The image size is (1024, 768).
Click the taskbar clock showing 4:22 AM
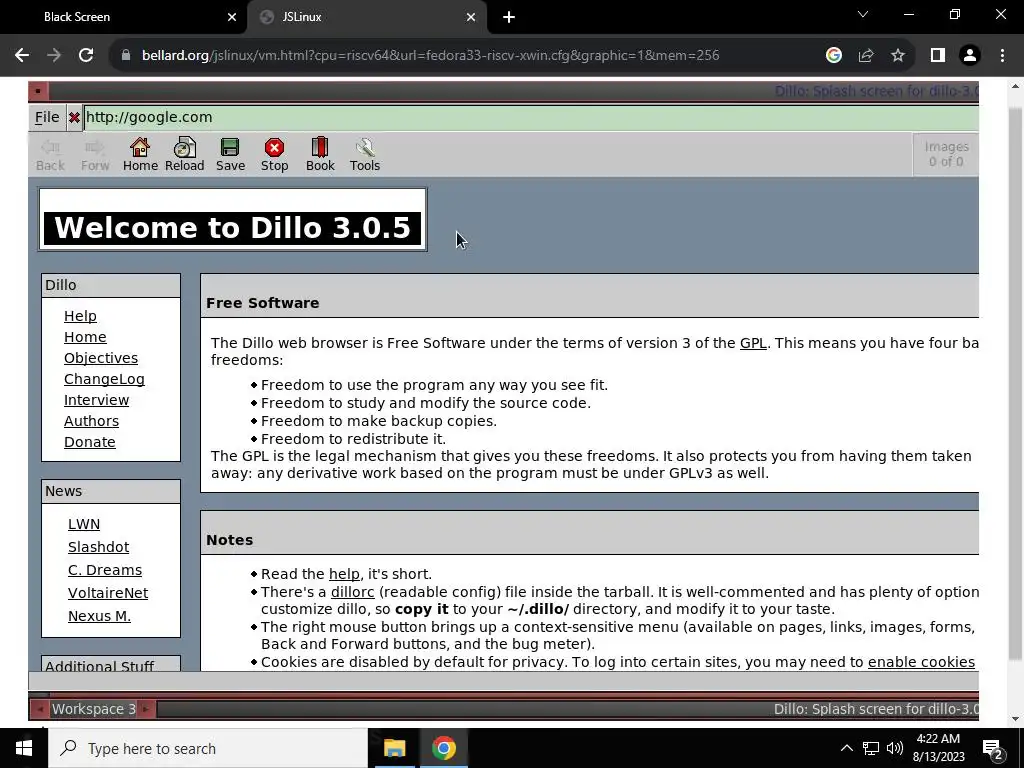pos(938,748)
